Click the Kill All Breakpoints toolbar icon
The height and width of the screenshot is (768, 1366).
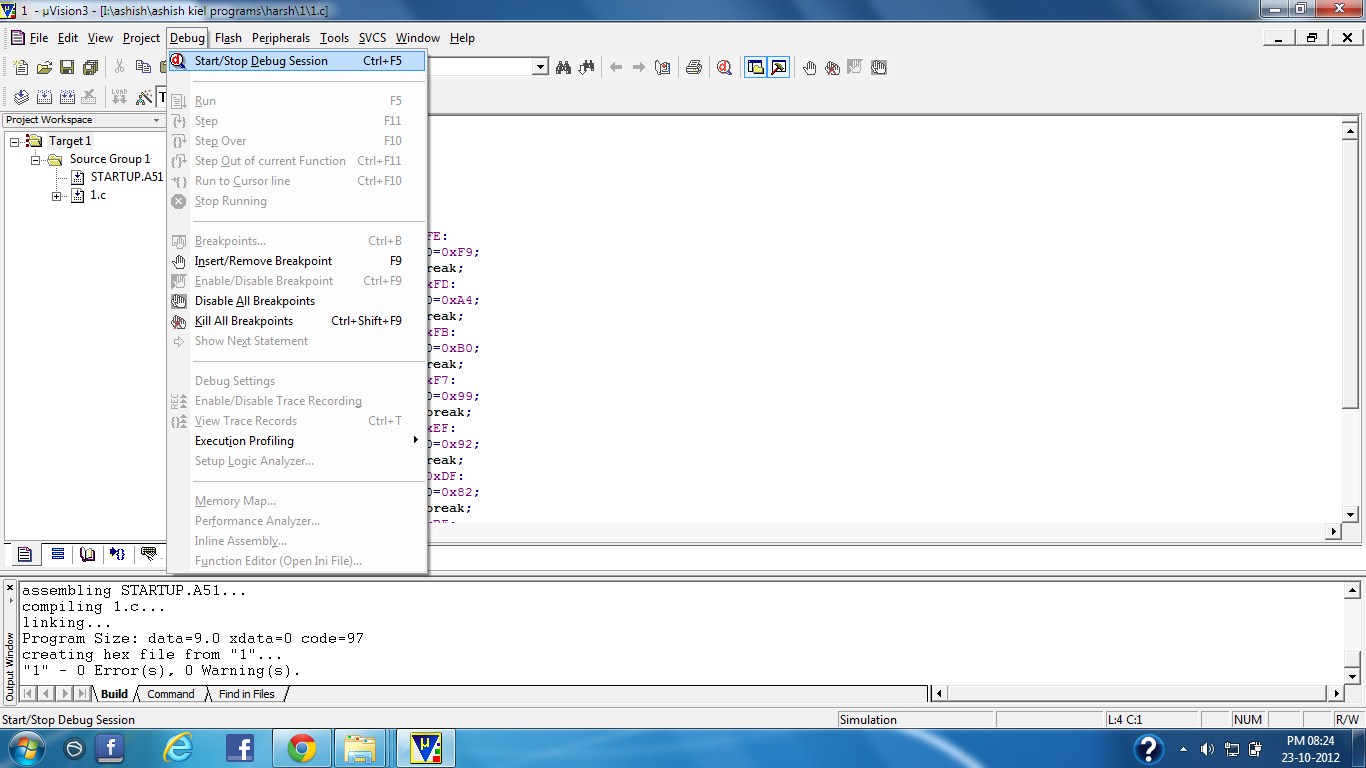(832, 67)
